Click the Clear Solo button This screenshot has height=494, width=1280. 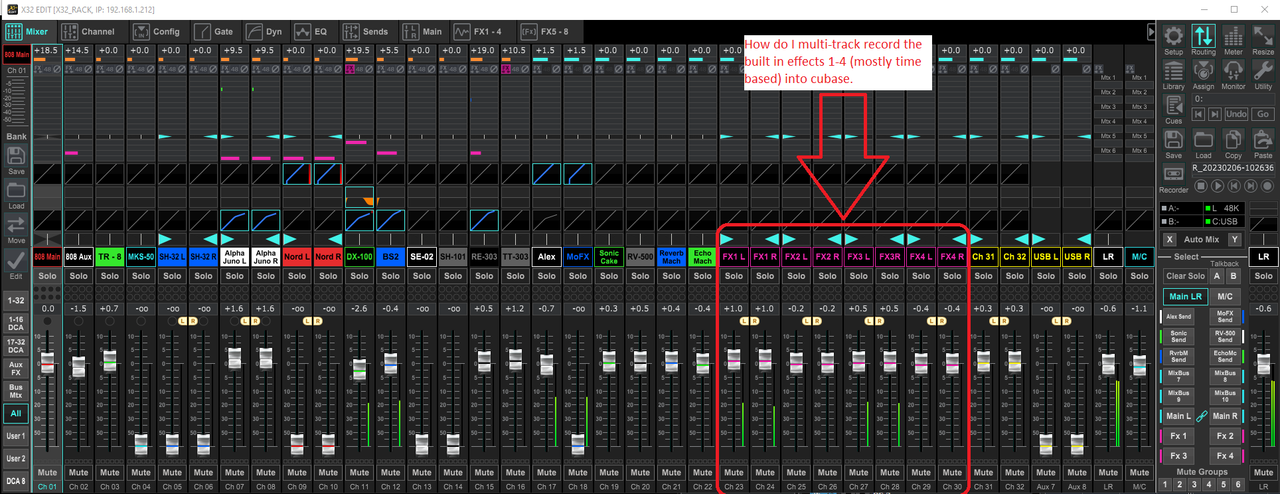(1185, 276)
